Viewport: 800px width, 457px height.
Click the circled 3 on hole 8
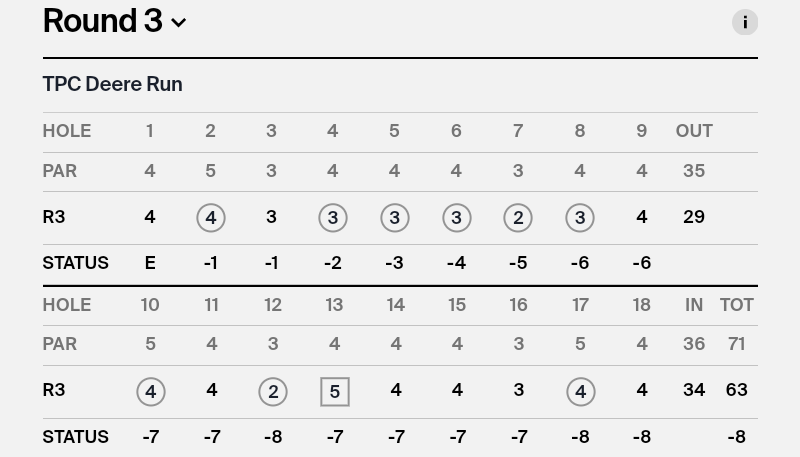tap(580, 218)
